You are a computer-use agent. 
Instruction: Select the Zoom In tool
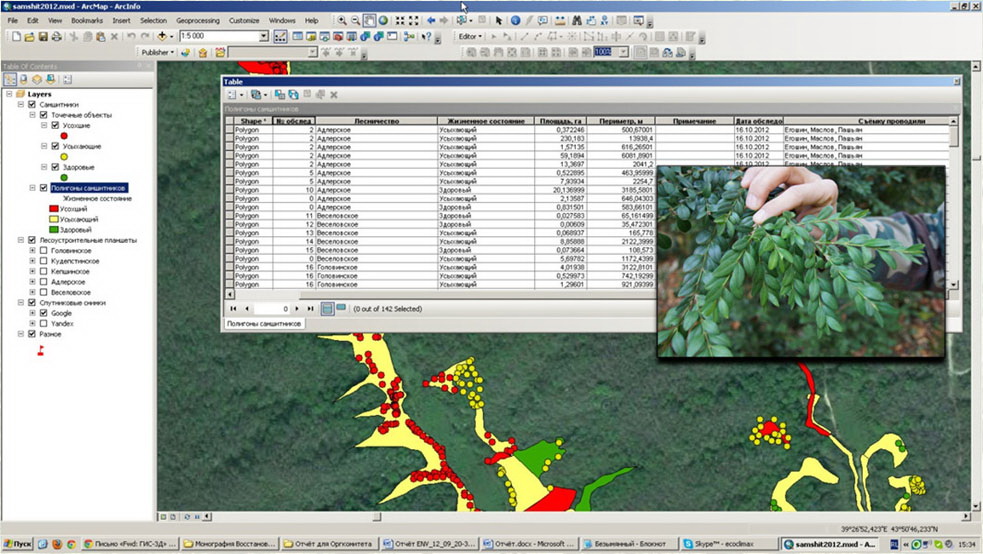click(x=342, y=21)
